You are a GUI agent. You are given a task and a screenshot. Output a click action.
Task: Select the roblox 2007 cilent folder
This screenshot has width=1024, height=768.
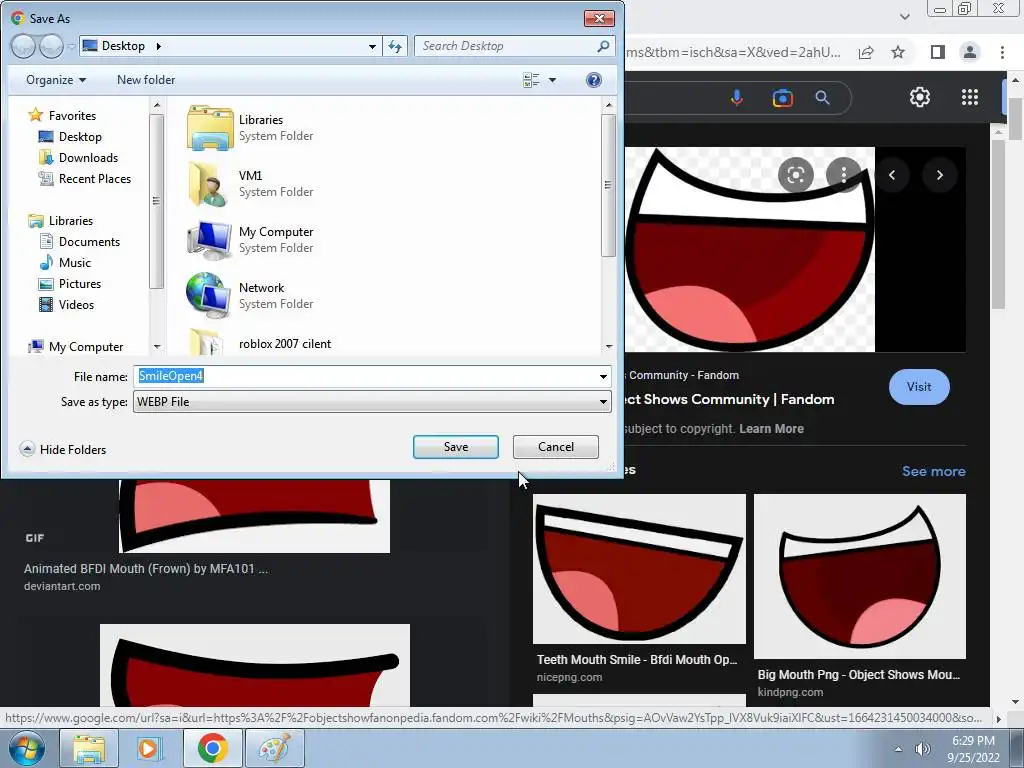tap(285, 344)
